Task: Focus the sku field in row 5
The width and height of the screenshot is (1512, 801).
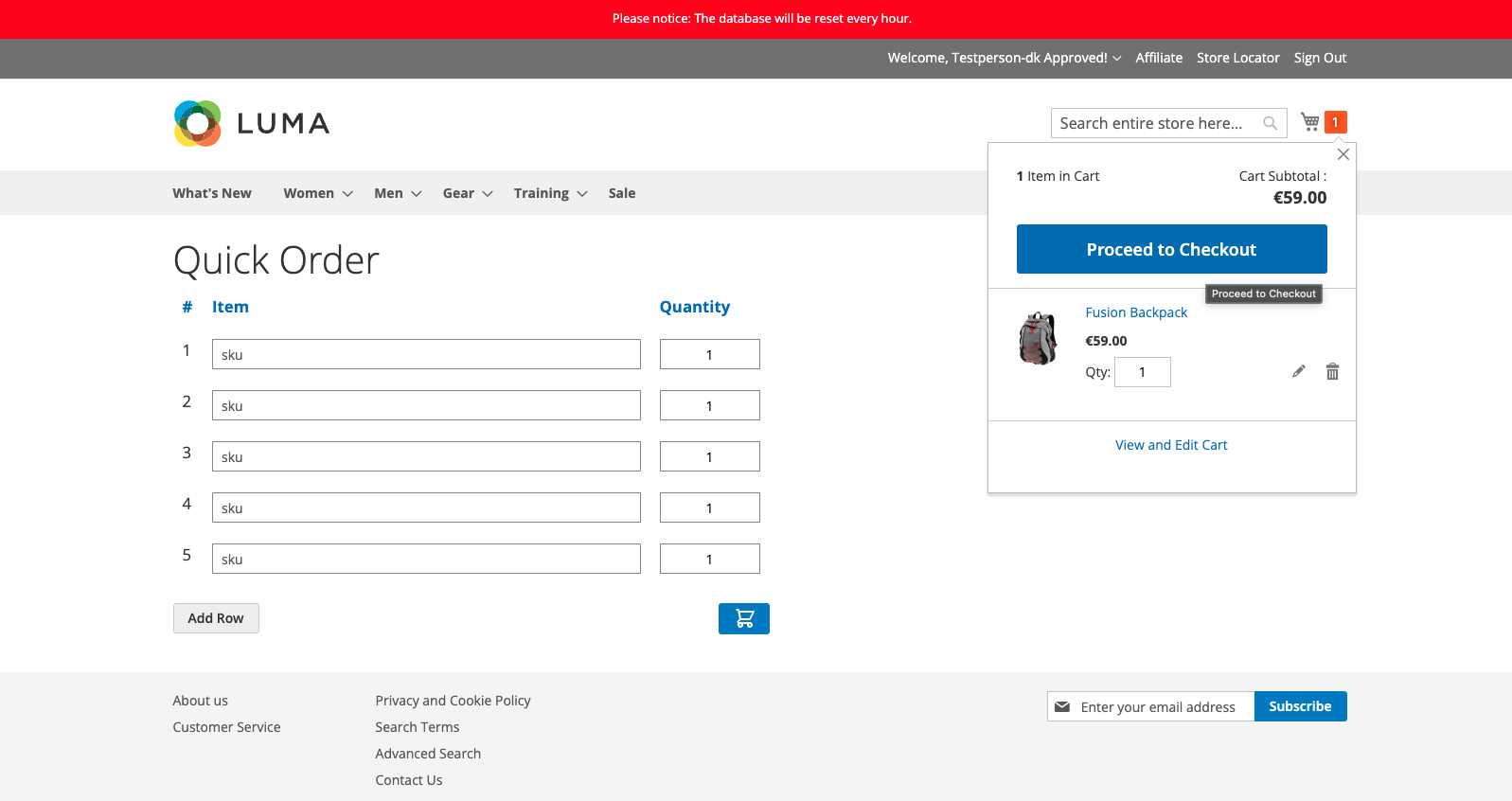Action: pos(426,559)
